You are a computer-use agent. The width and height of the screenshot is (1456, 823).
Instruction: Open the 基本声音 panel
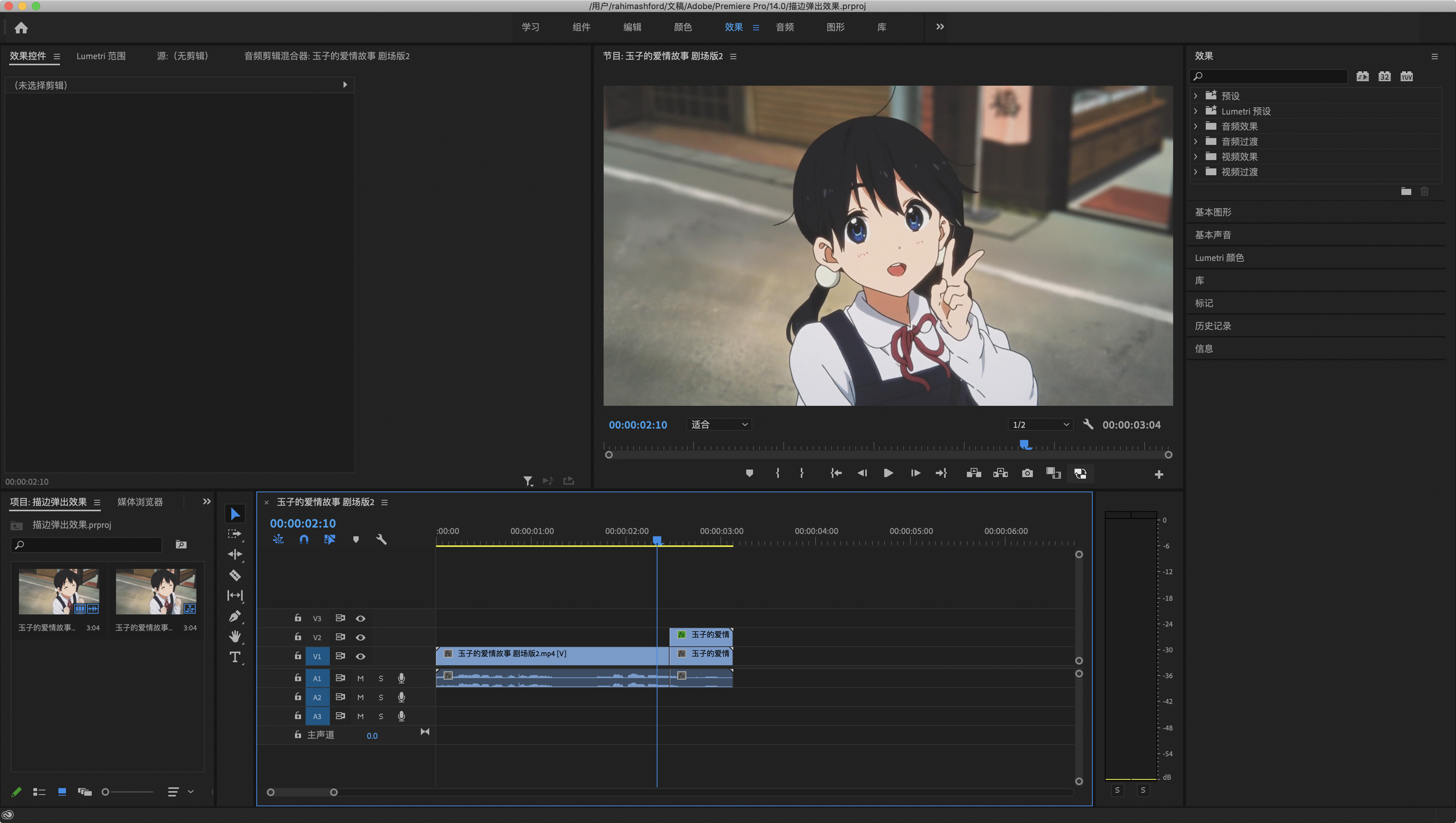[x=1213, y=235]
